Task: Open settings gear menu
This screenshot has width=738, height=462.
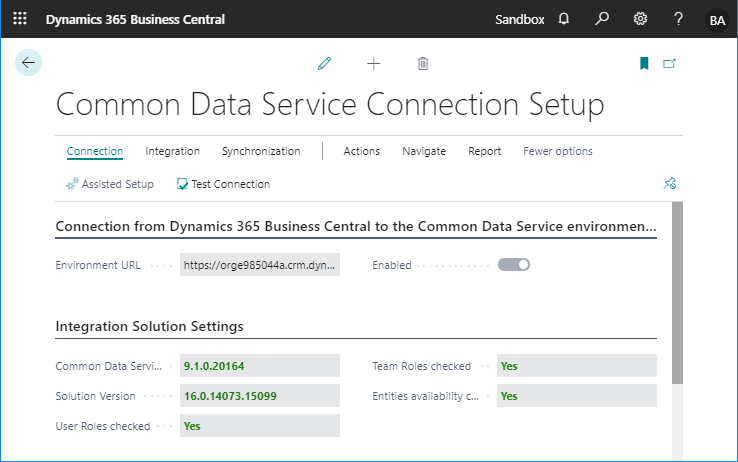Action: 640,19
